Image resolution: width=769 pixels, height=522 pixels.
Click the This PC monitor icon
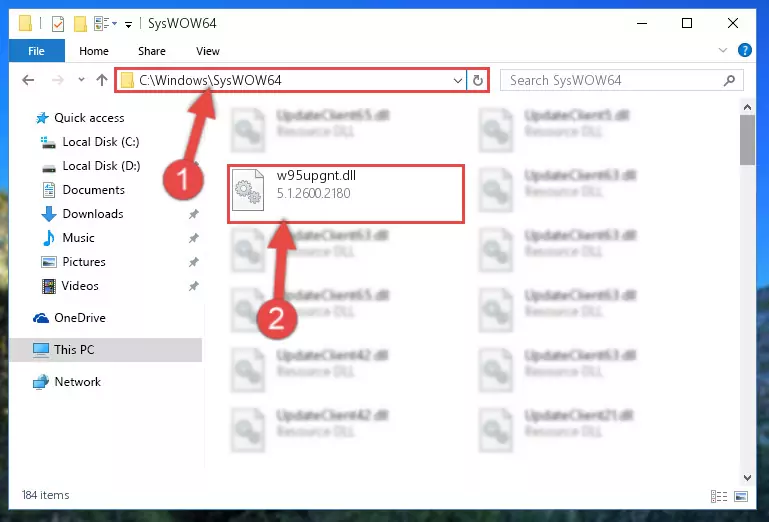coord(41,350)
